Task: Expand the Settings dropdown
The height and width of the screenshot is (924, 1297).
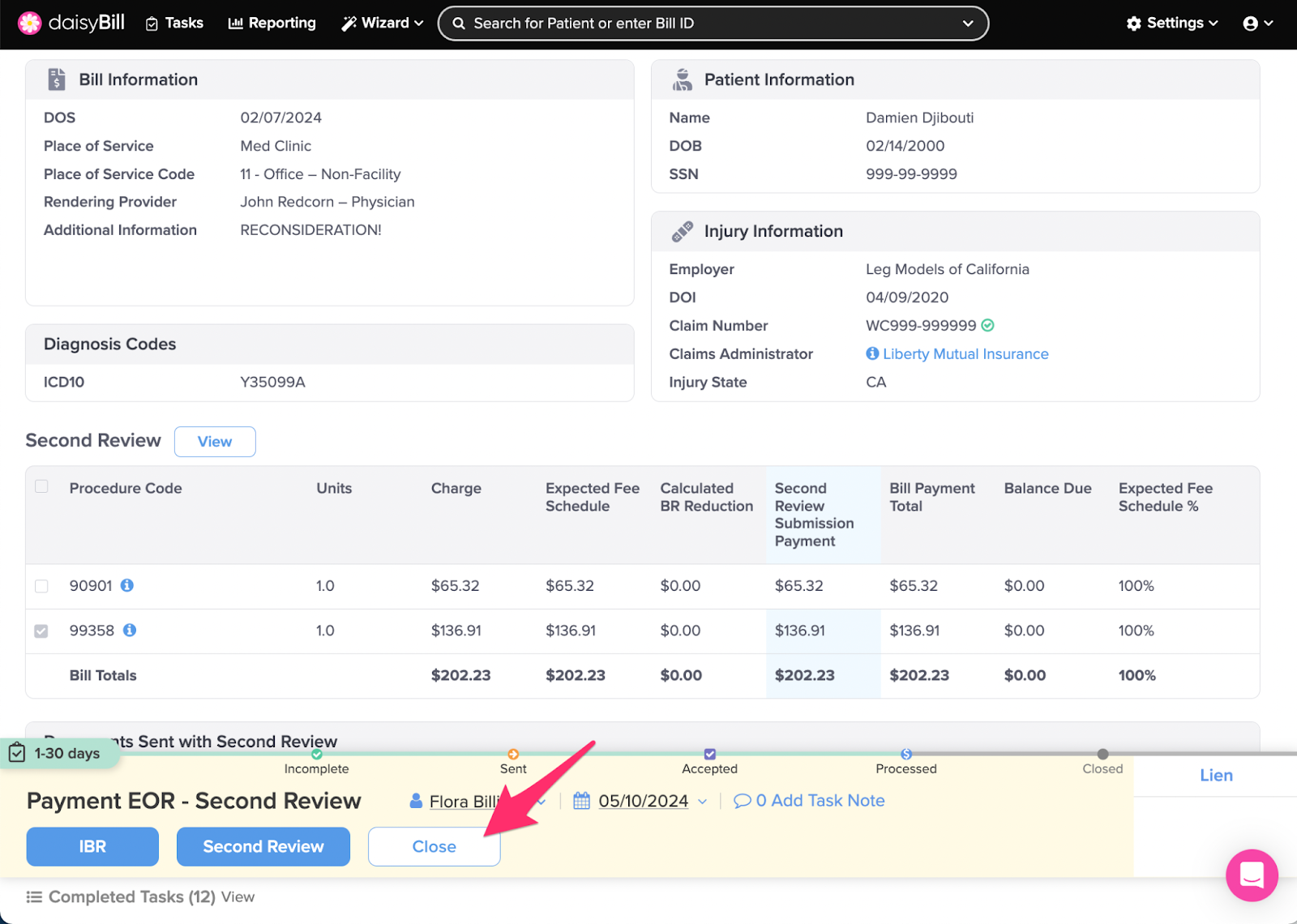Action: 1171,23
